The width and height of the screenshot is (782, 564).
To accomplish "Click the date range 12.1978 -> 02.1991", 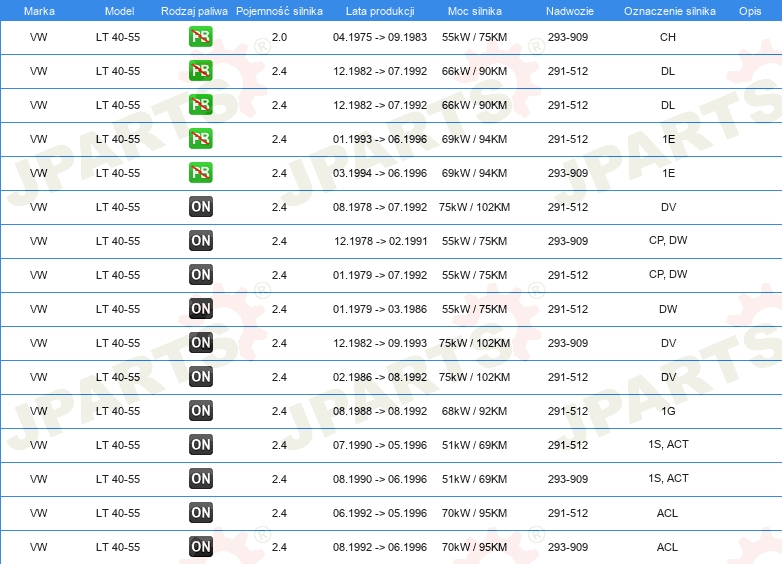I will click(x=381, y=241).
